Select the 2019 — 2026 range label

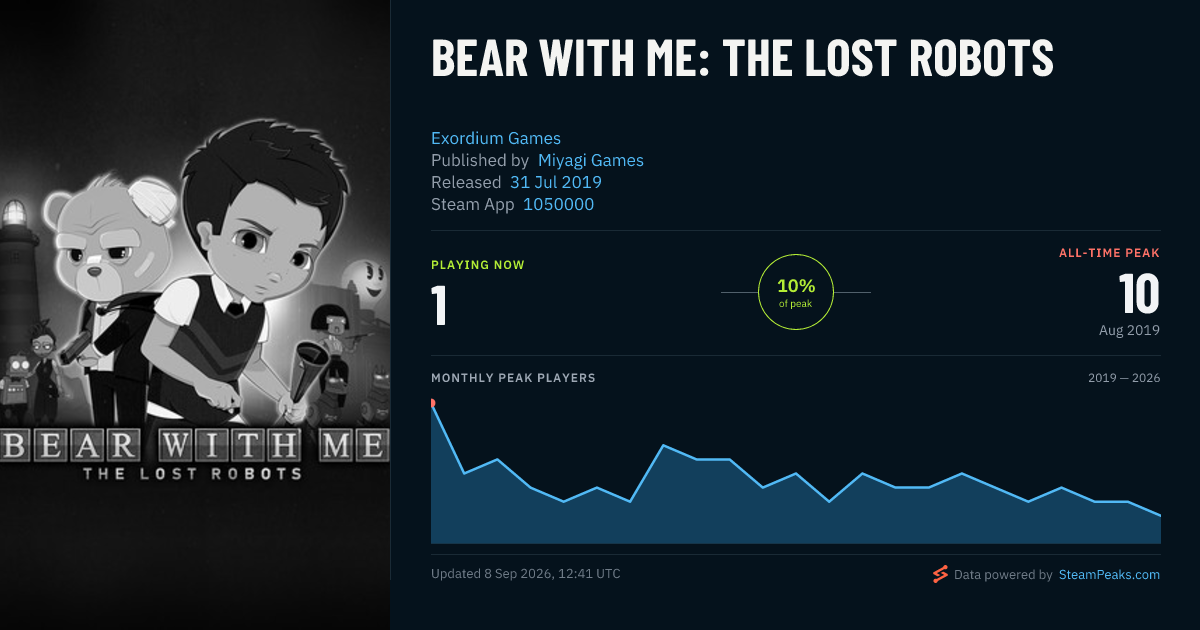[x=1124, y=378]
